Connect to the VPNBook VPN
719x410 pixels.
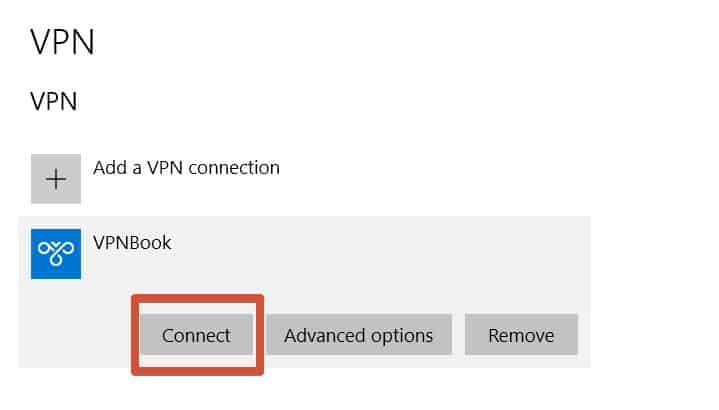[197, 335]
